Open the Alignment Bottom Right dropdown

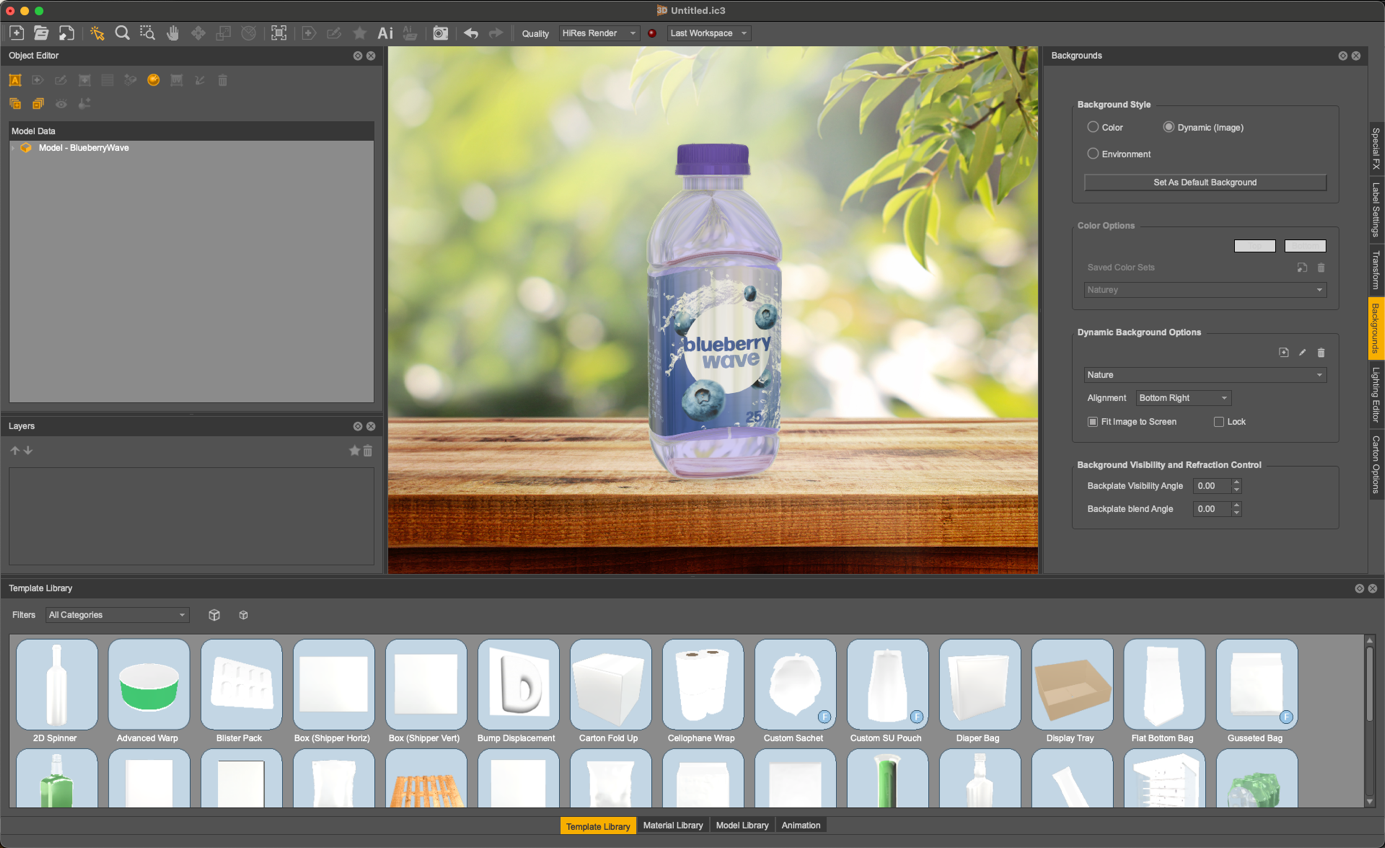(1182, 398)
